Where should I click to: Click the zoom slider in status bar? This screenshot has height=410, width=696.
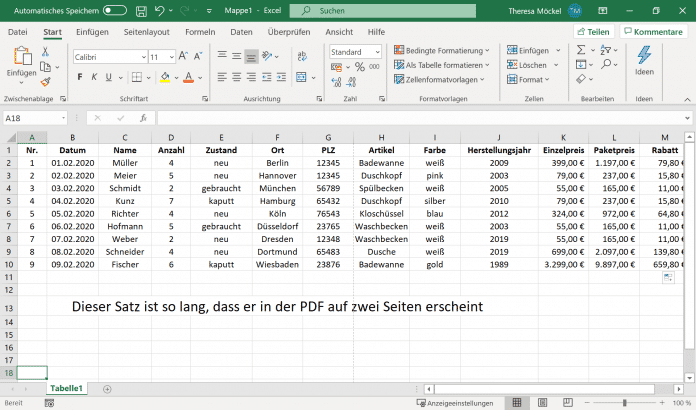623,403
